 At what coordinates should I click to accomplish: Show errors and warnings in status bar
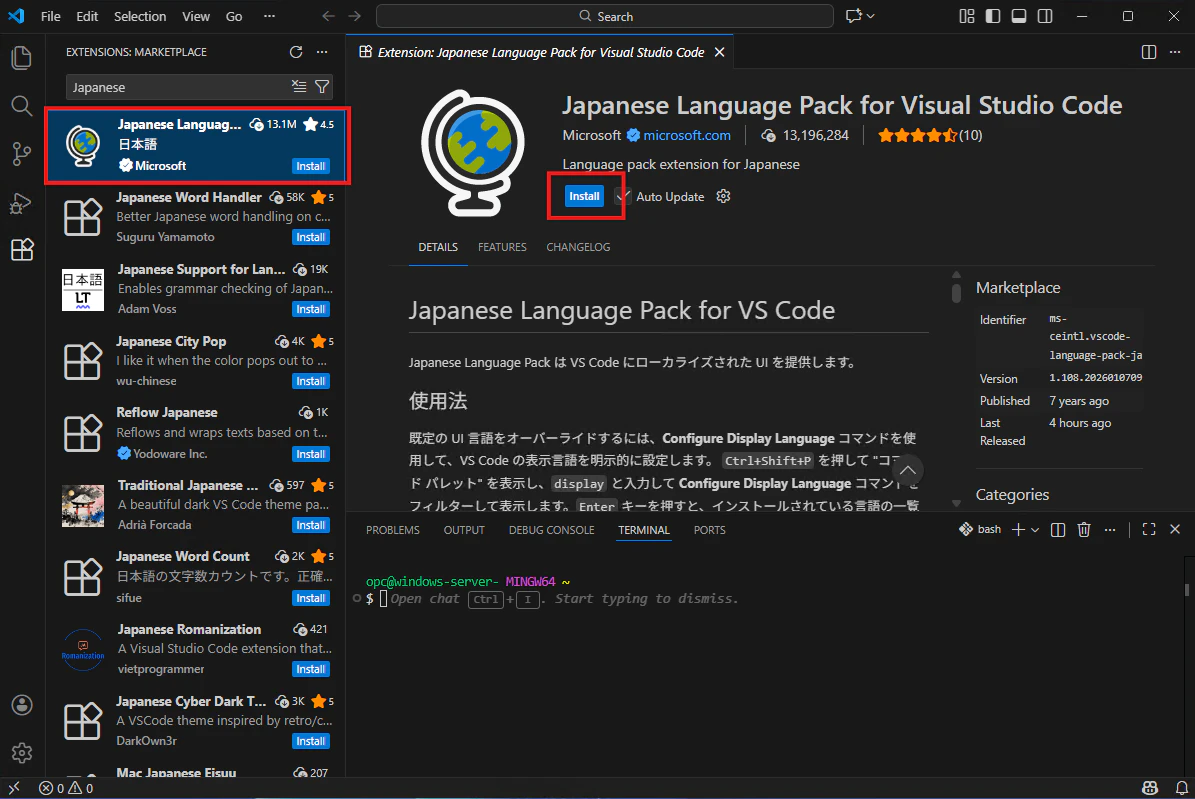pyautogui.click(x=66, y=788)
